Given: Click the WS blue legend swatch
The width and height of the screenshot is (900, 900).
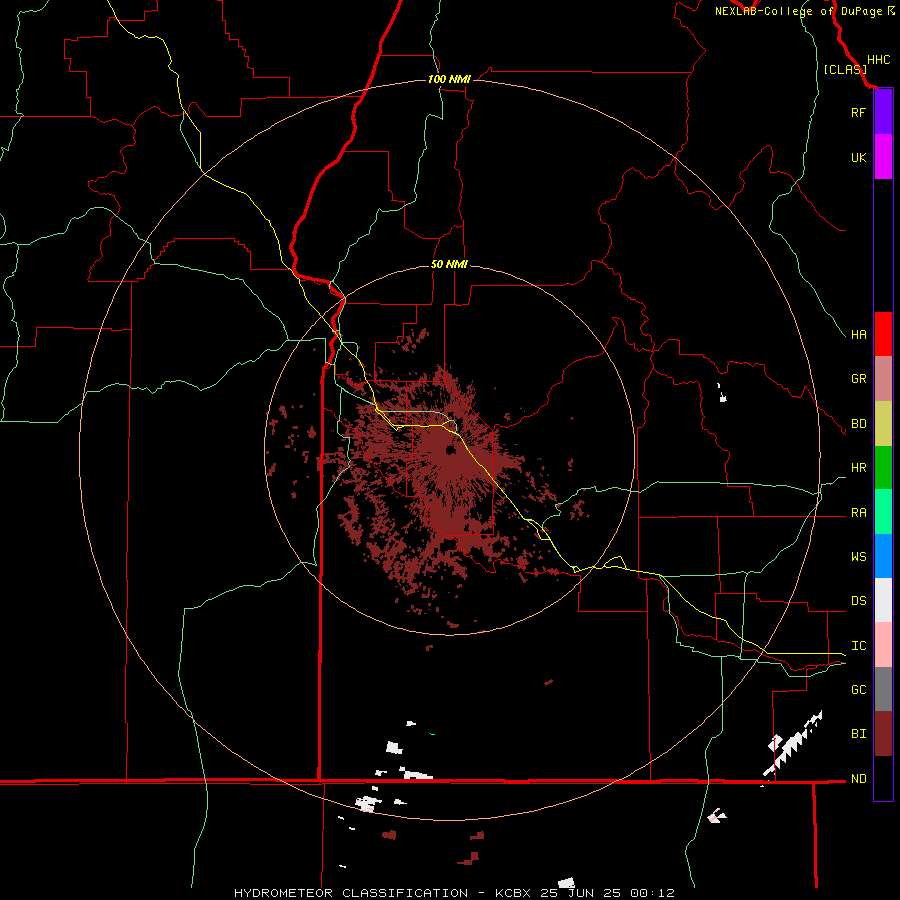Looking at the screenshot, I should click(x=883, y=556).
